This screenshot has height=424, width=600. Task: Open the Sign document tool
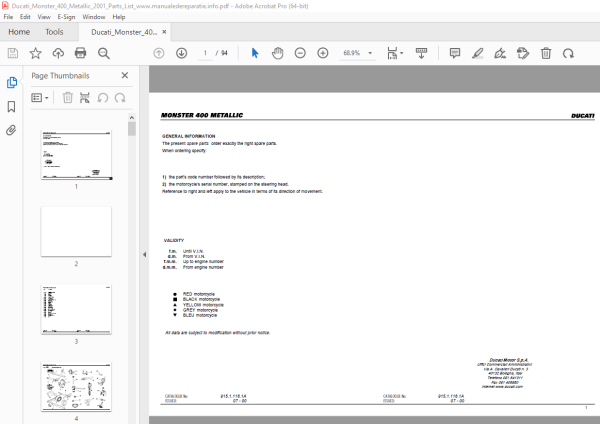click(x=500, y=53)
